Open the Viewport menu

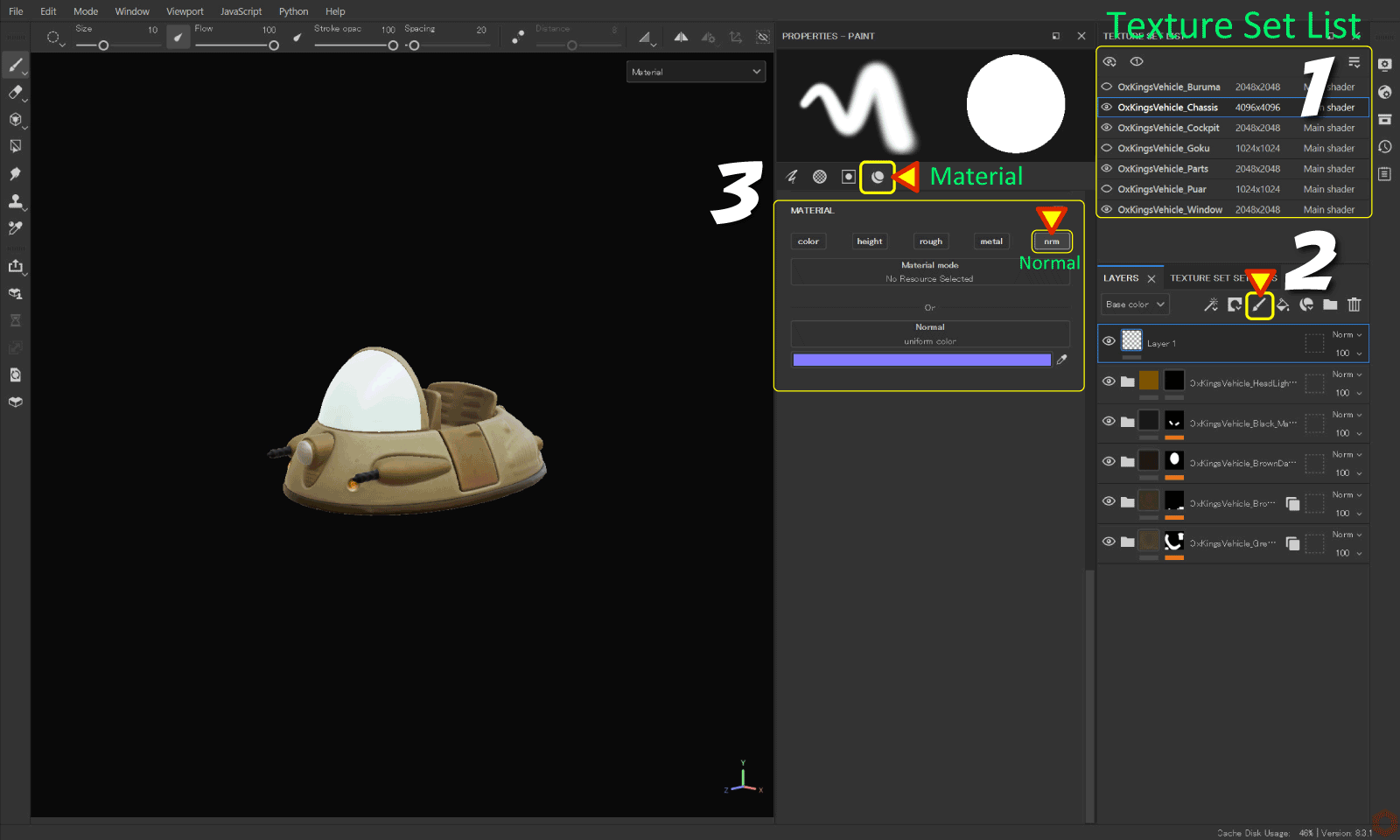tap(185, 11)
